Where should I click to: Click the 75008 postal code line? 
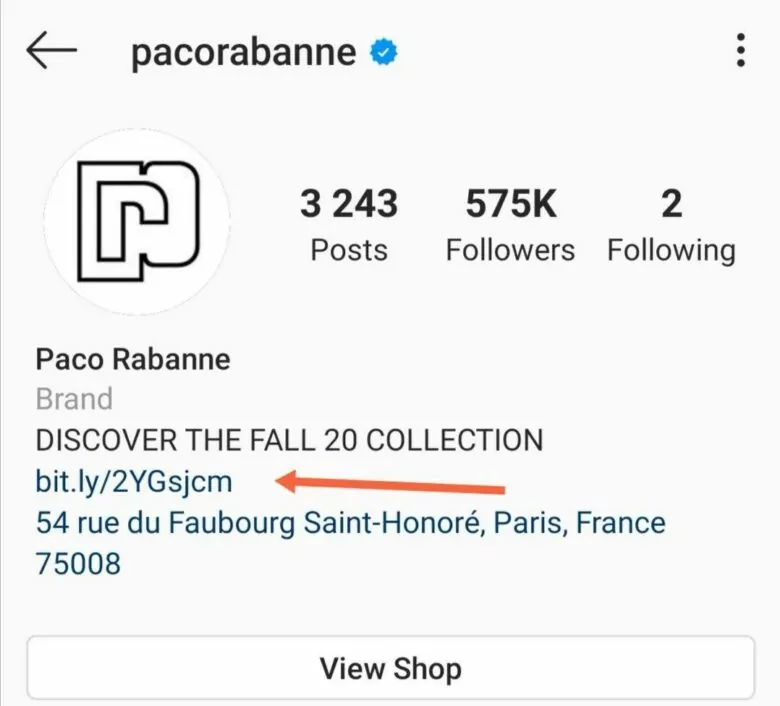pos(78,564)
